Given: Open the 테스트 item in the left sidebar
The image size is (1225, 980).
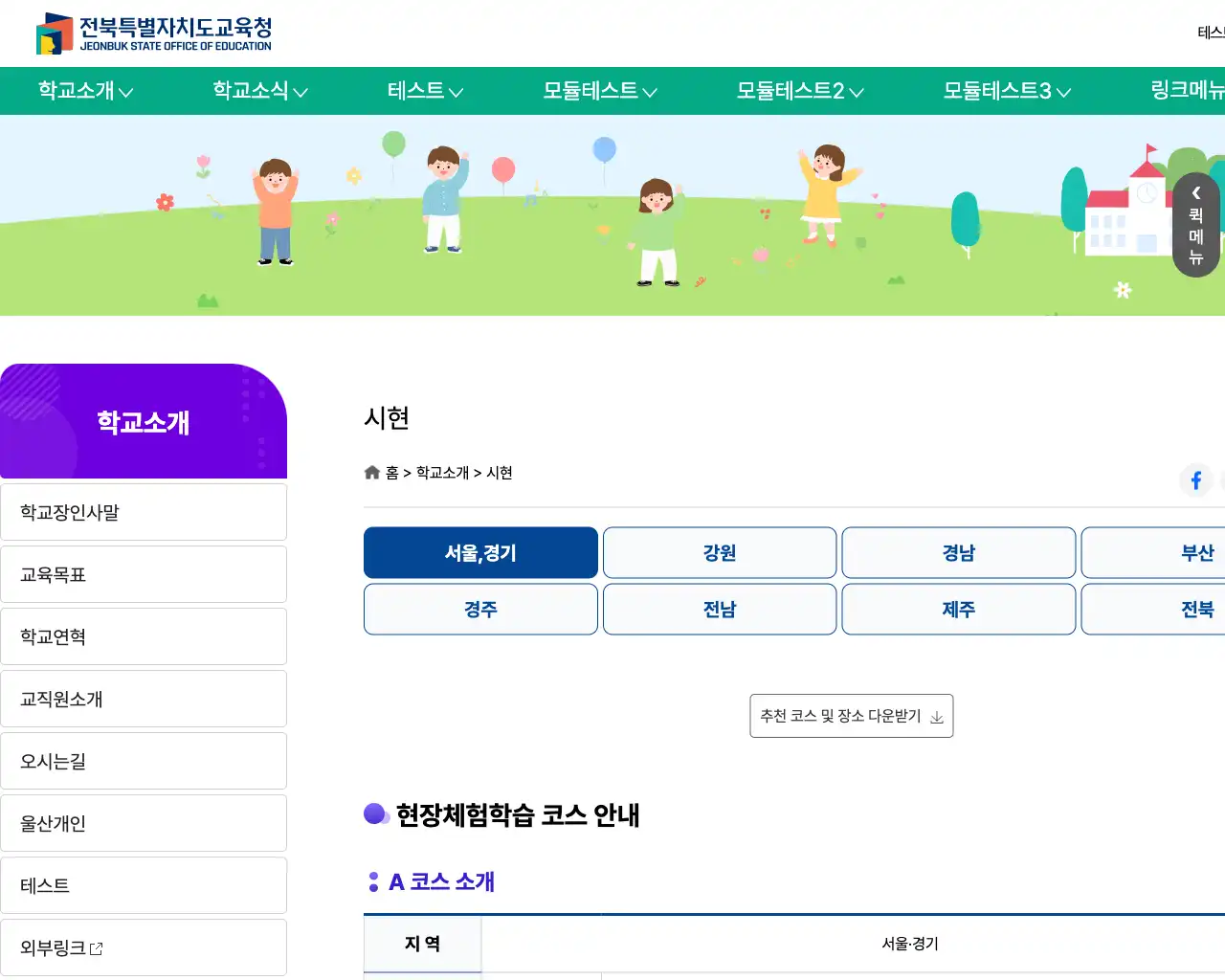Looking at the screenshot, I should point(144,885).
